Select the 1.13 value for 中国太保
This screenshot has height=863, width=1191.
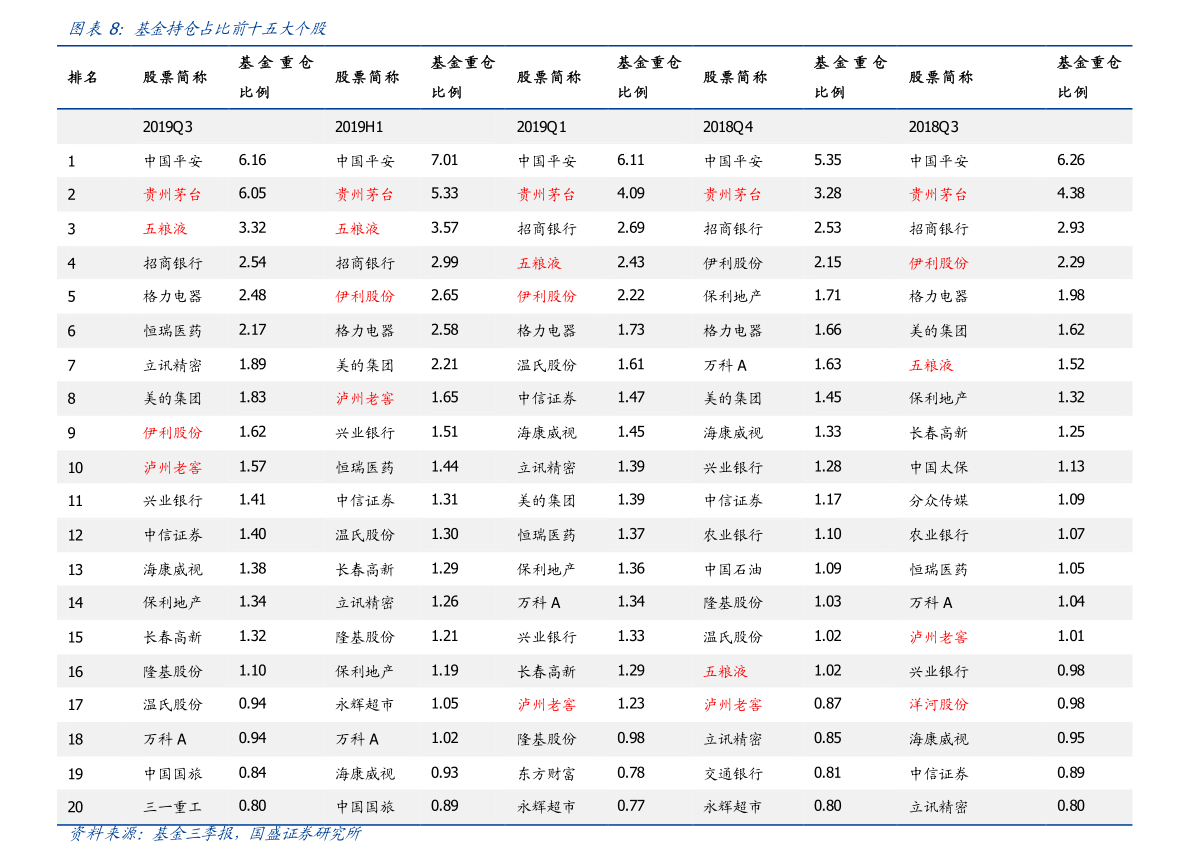pyautogui.click(x=1070, y=466)
